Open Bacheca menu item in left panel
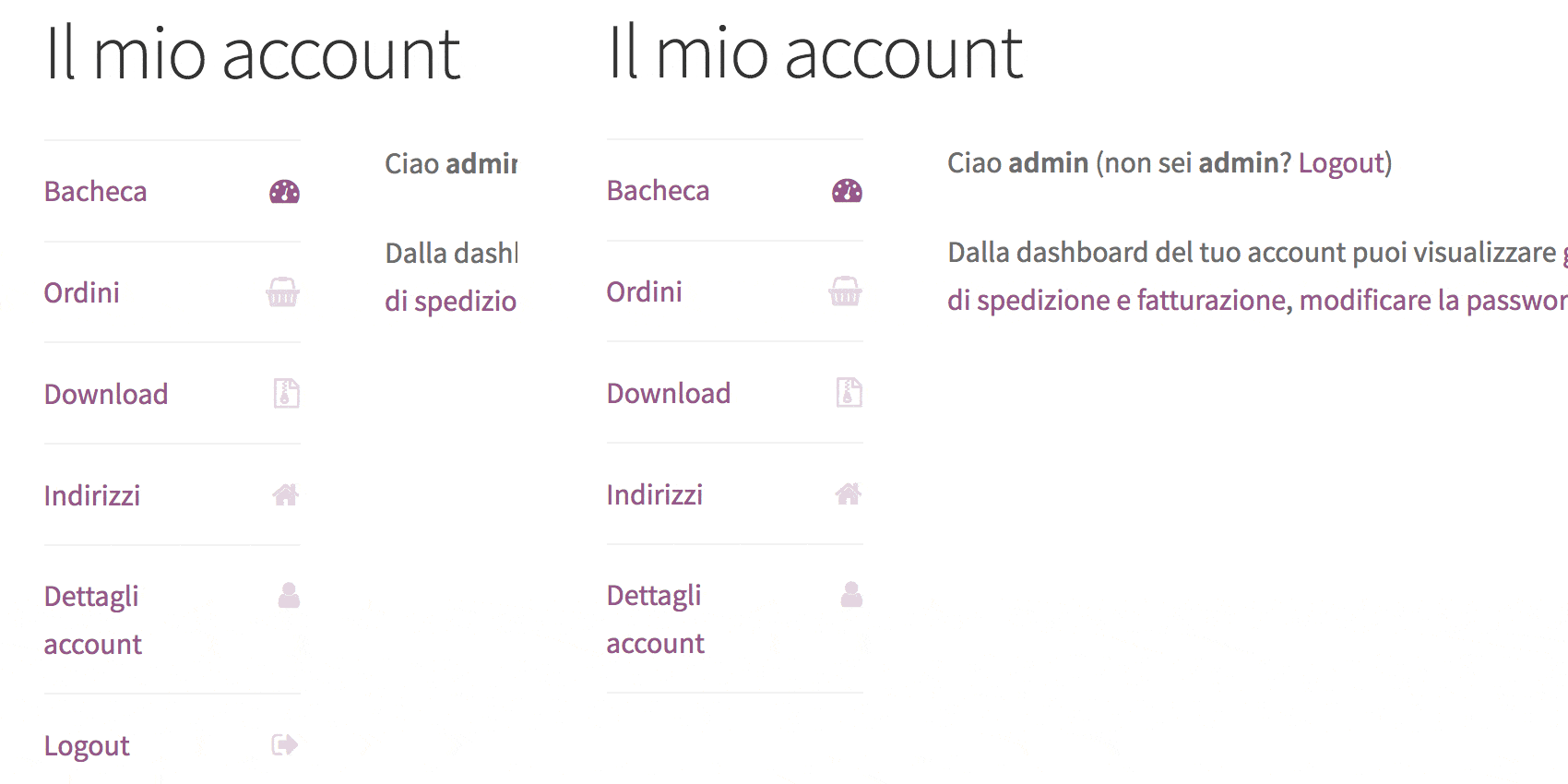The height and width of the screenshot is (784, 1568). pos(95,191)
